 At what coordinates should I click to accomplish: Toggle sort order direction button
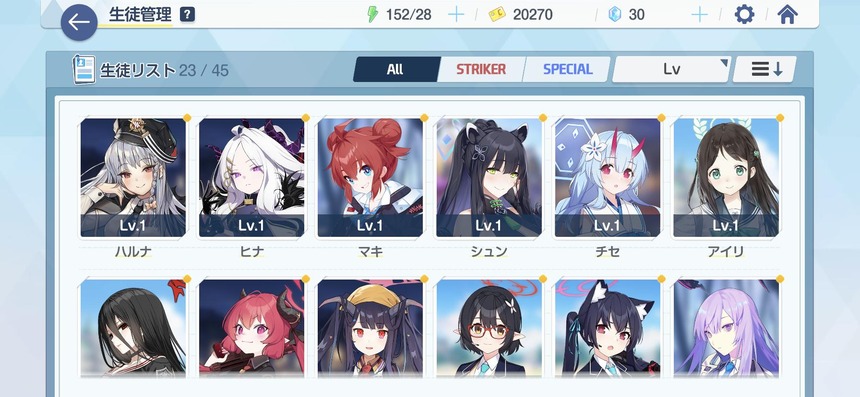coord(765,69)
